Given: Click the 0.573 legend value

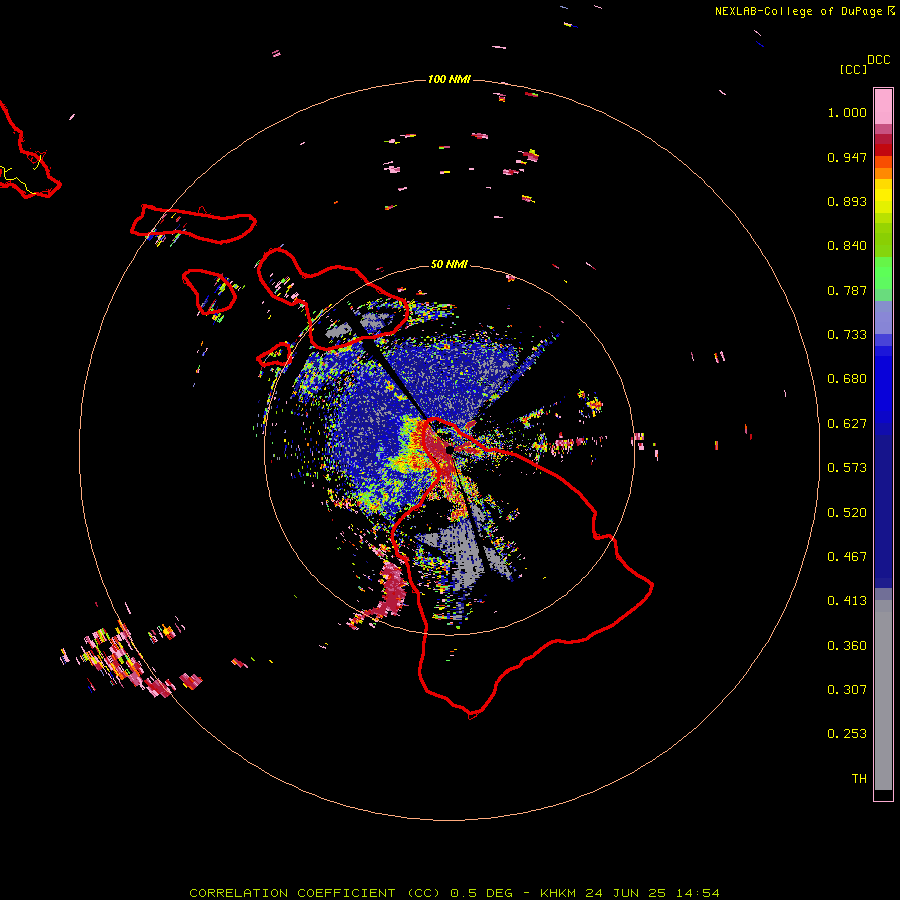Looking at the screenshot, I should point(847,468).
